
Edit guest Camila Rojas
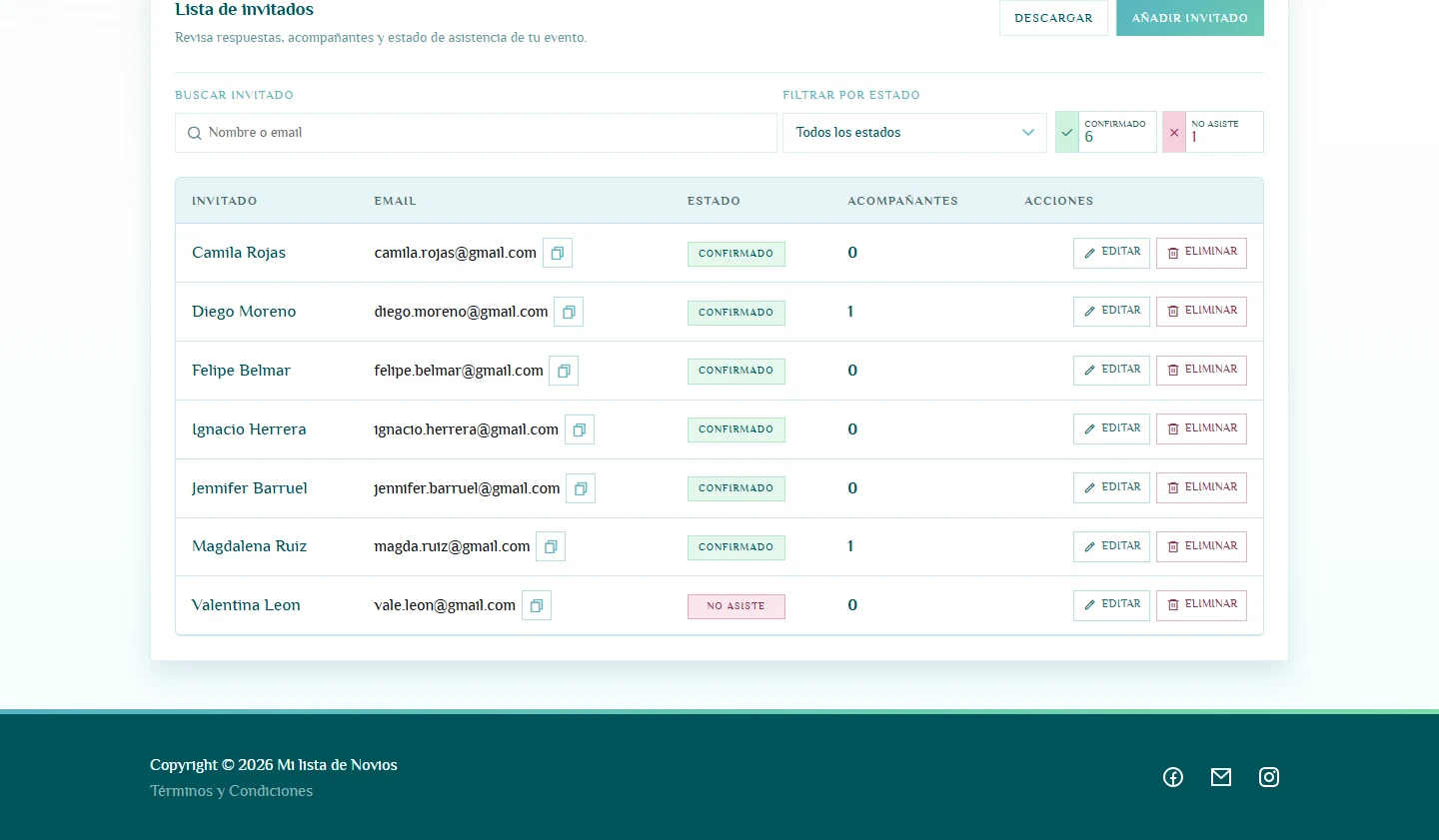point(1111,253)
